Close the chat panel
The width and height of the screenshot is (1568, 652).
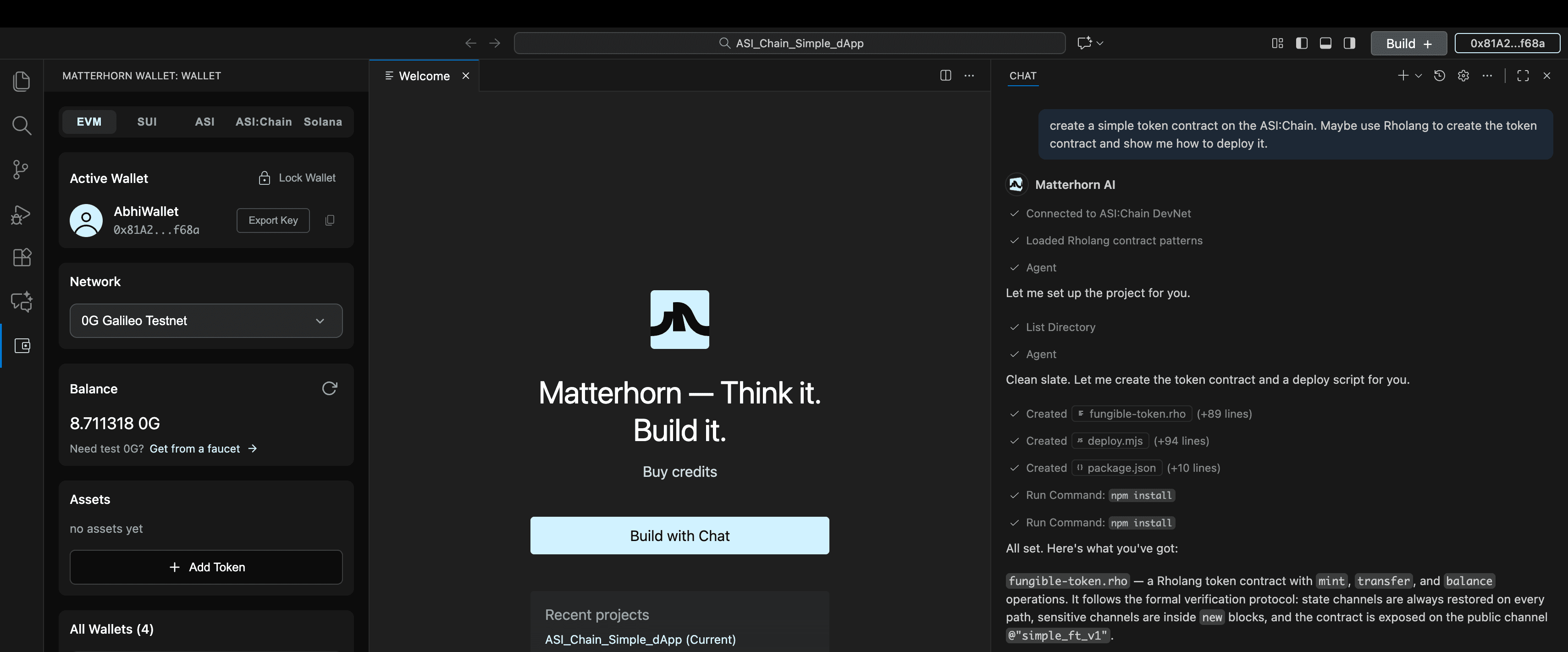tap(1547, 76)
